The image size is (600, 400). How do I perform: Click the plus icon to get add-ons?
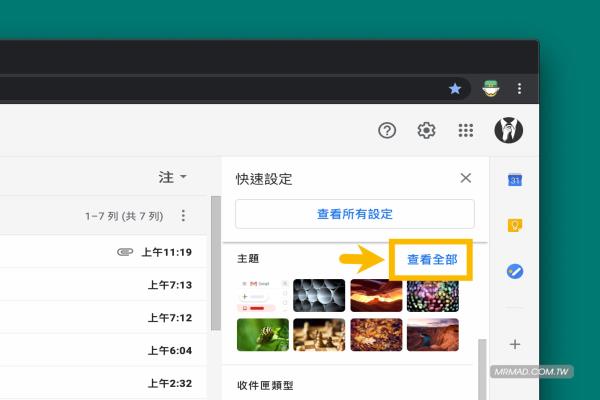pyautogui.click(x=515, y=344)
